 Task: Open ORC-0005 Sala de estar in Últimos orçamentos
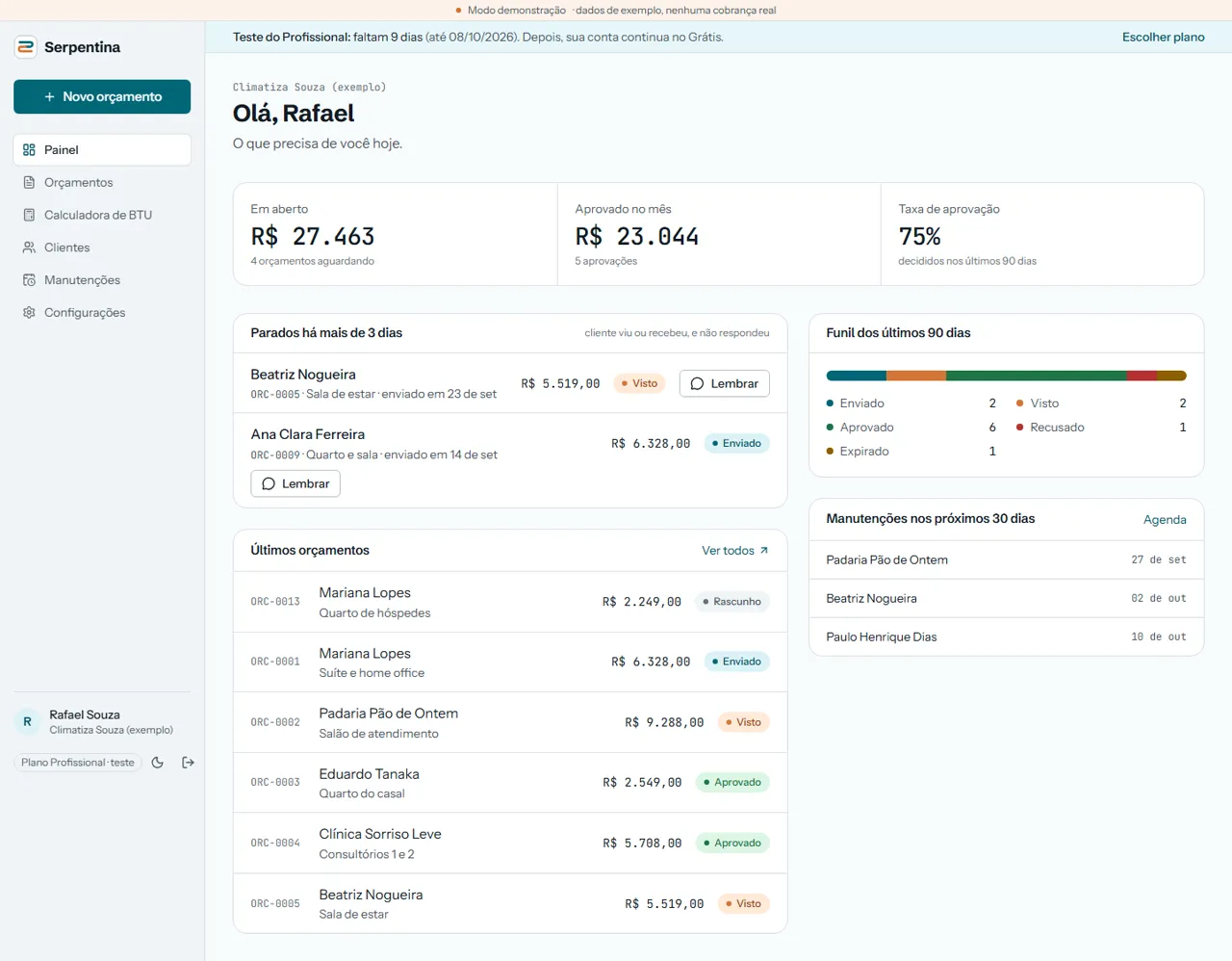click(x=510, y=903)
